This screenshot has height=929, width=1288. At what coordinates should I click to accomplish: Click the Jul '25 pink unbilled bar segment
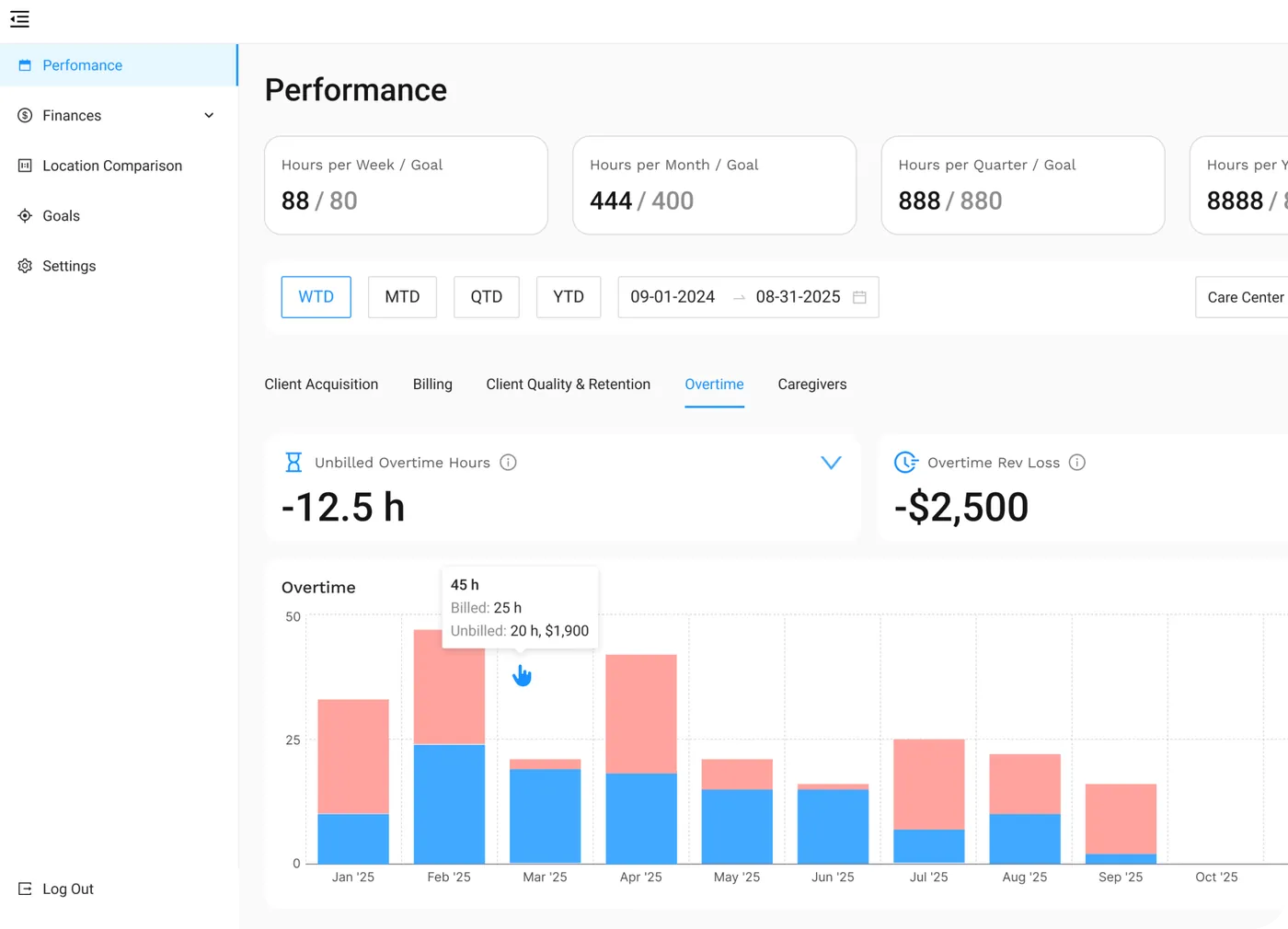click(929, 785)
